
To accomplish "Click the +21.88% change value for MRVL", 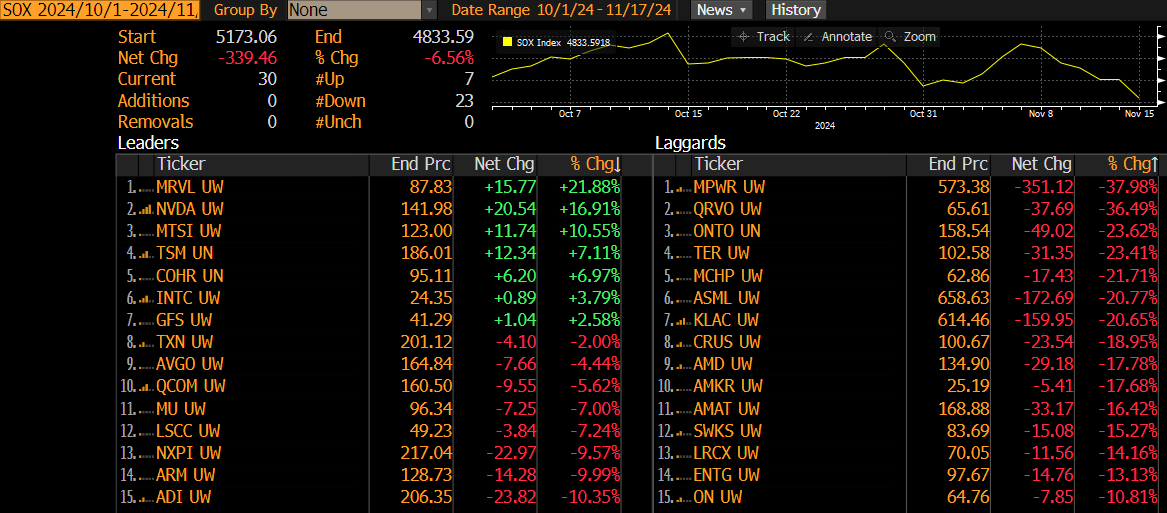I will 590,188.
